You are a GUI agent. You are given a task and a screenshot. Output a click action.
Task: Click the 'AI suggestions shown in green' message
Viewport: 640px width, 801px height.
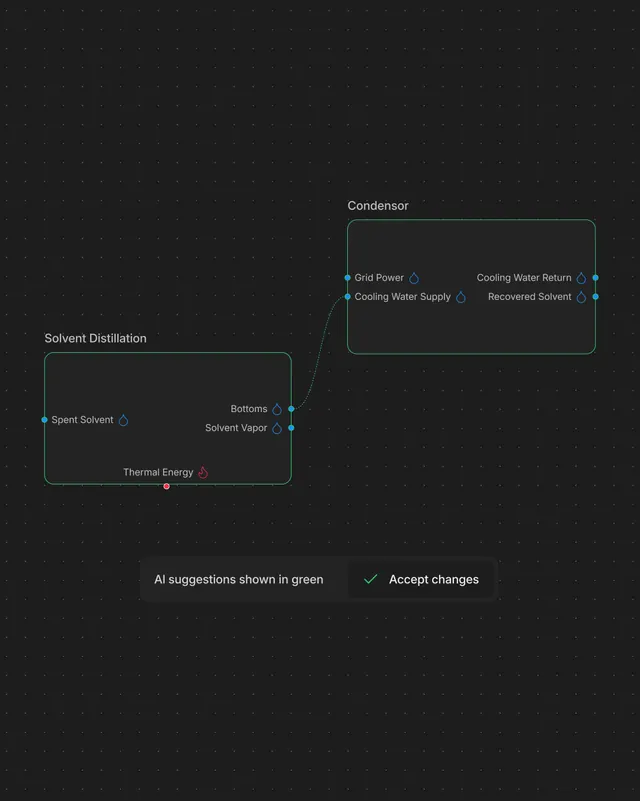coord(239,579)
